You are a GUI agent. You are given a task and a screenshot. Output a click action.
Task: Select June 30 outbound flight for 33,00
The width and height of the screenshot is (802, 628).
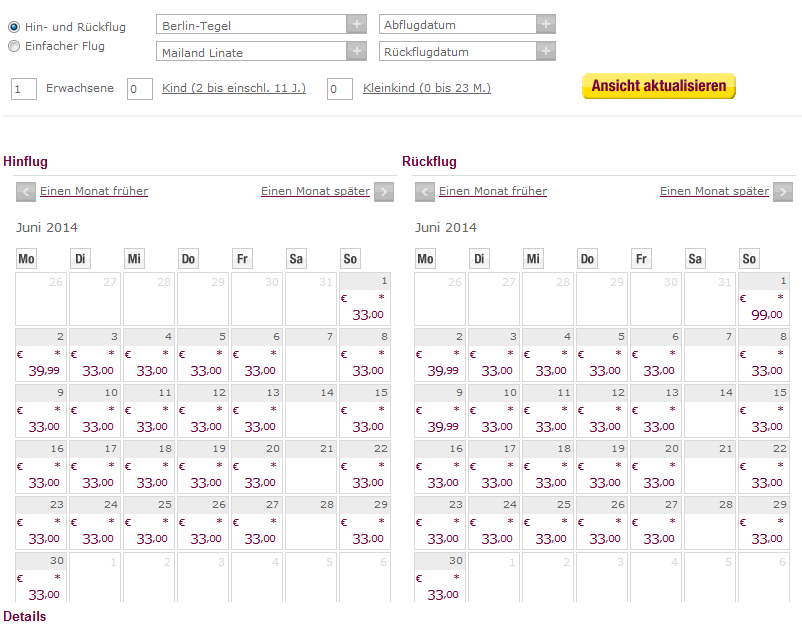(41, 578)
